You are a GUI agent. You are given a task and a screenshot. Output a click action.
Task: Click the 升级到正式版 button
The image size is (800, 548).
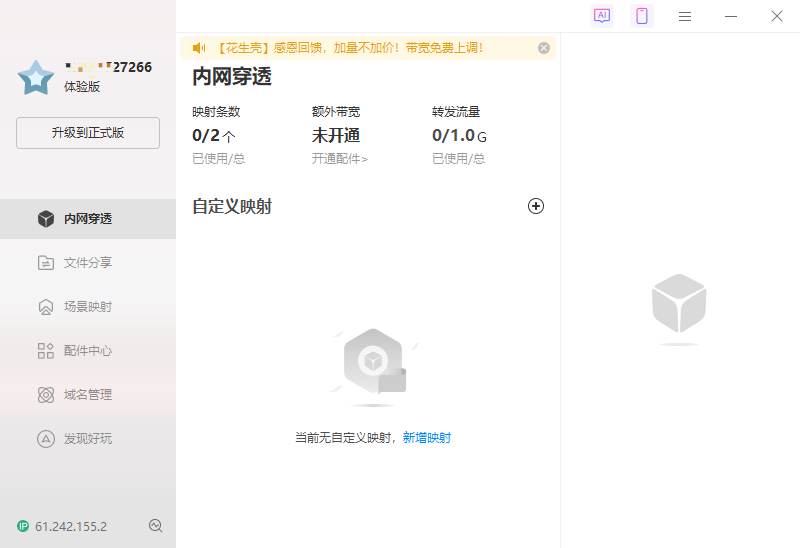88,133
